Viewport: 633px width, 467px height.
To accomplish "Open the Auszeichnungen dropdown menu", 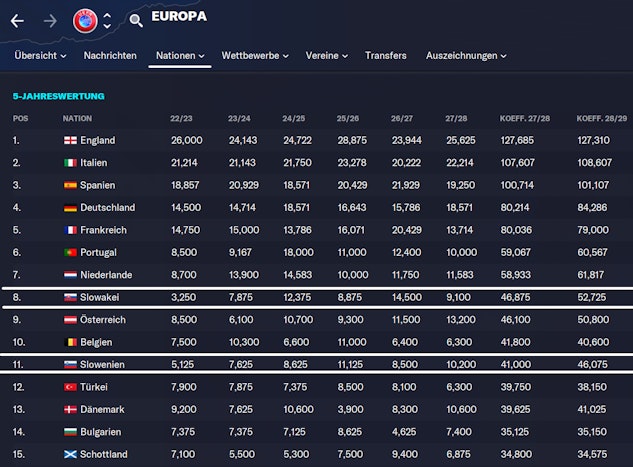I will [466, 56].
